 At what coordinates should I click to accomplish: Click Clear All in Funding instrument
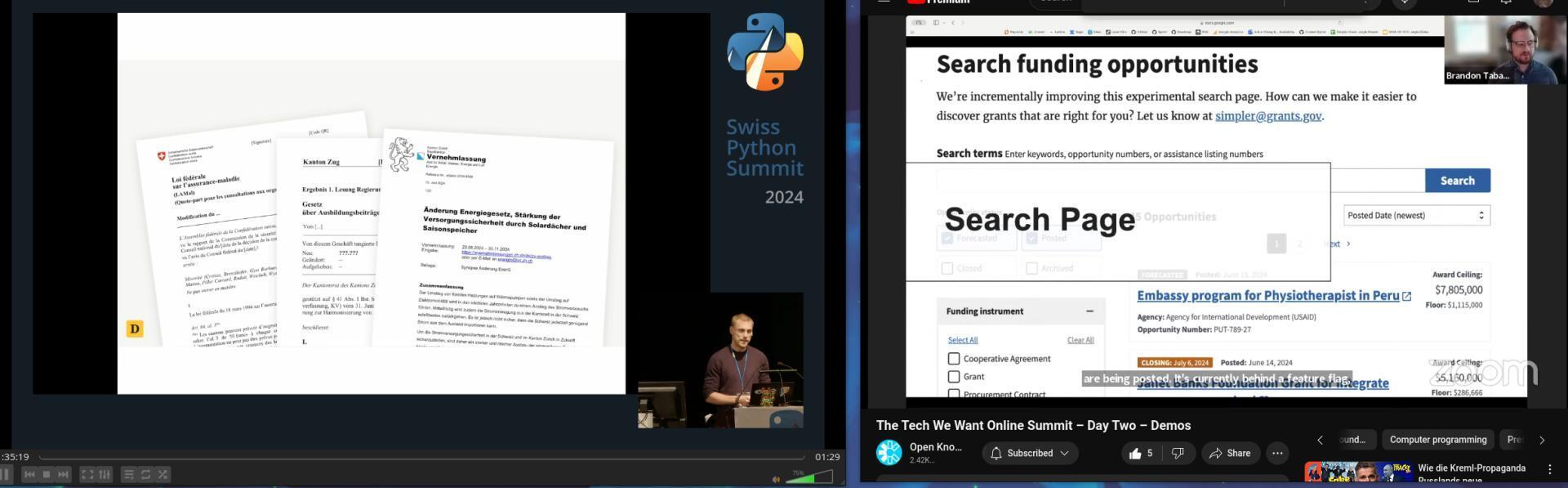pyautogui.click(x=1080, y=340)
